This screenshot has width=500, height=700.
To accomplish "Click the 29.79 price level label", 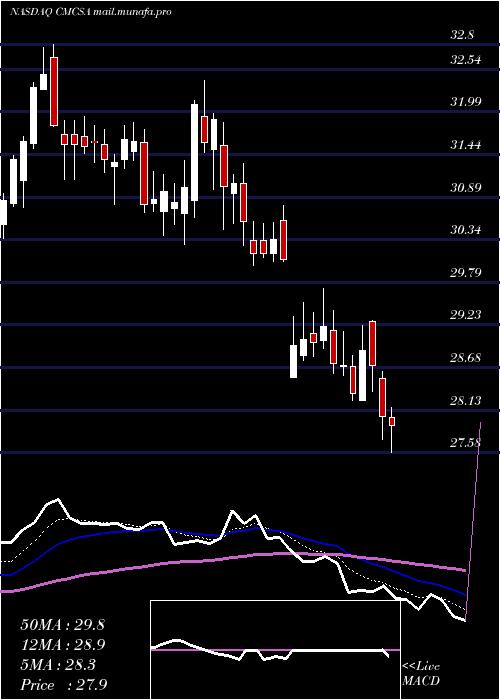I will point(466,272).
